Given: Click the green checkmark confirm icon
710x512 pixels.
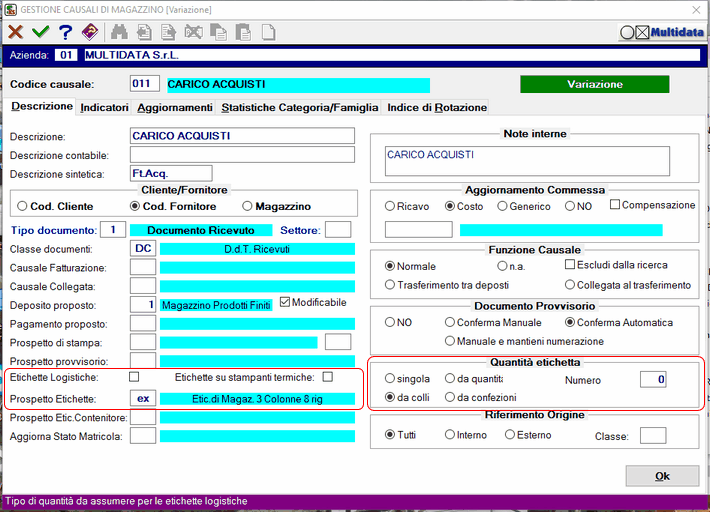Looking at the screenshot, I should (41, 32).
